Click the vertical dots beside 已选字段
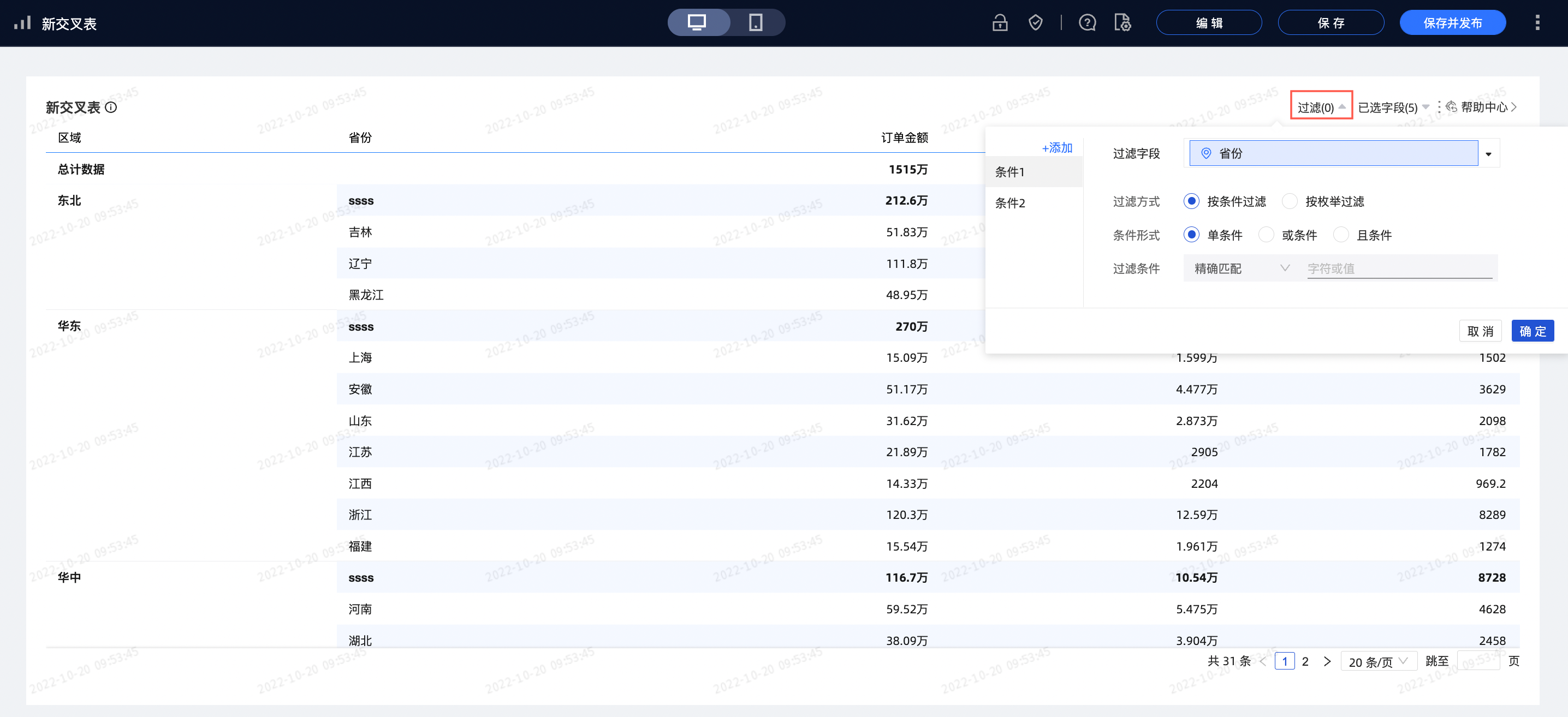This screenshot has height=717, width=1568. pos(1439,107)
